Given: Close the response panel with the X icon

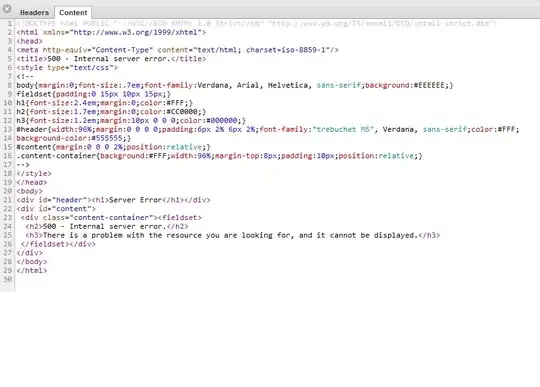Looking at the screenshot, I should click(7, 9).
